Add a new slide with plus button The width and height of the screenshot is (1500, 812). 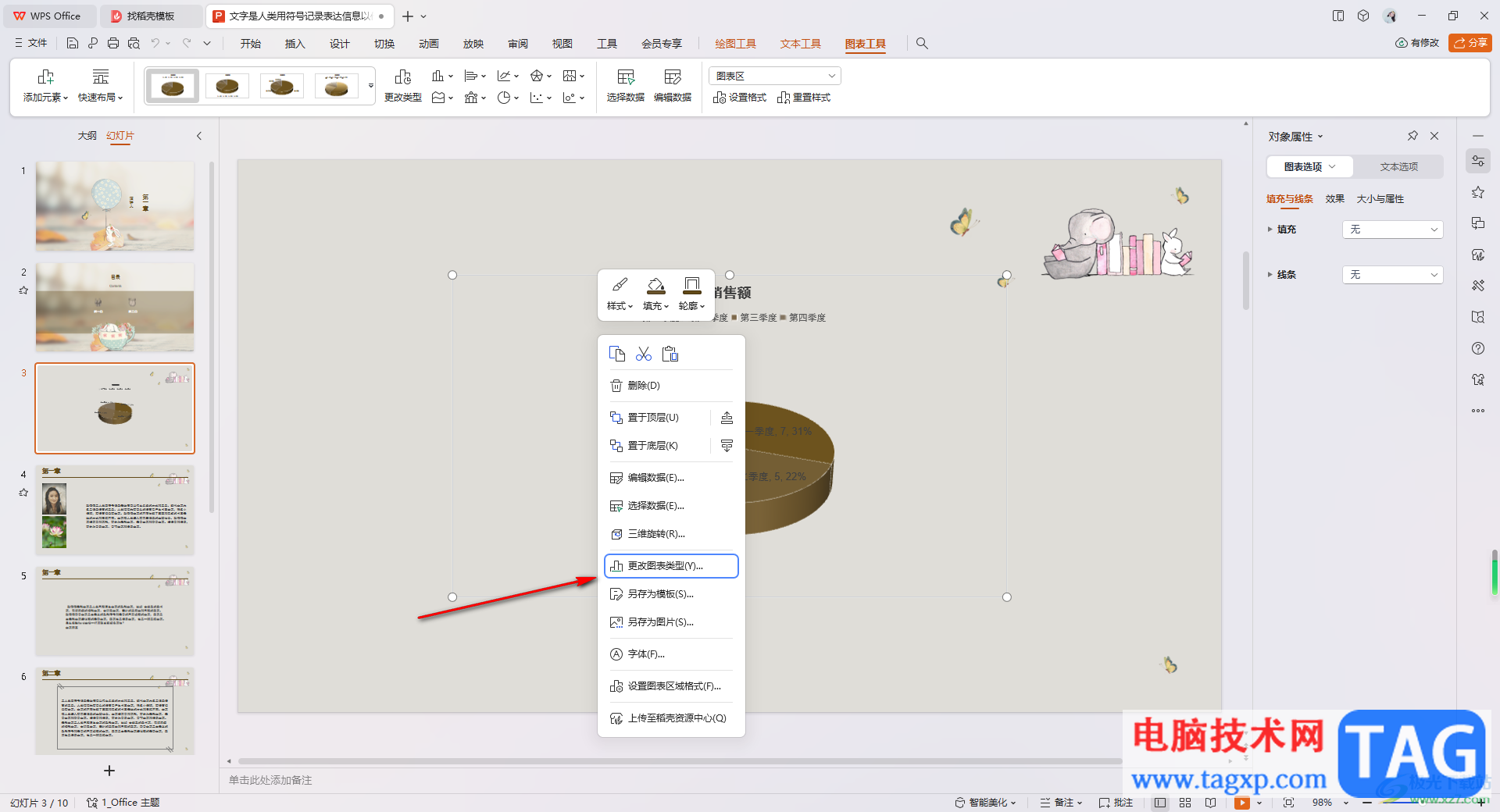tap(109, 771)
